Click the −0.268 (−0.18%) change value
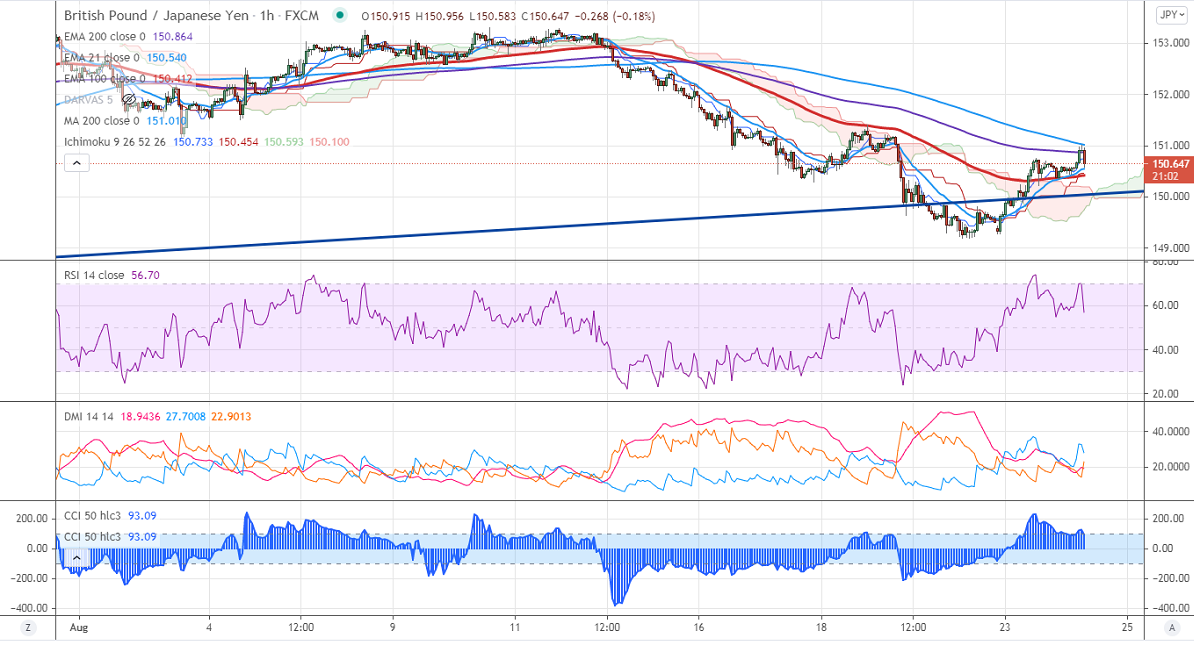This screenshot has width=1194, height=646. pyautogui.click(x=615, y=16)
